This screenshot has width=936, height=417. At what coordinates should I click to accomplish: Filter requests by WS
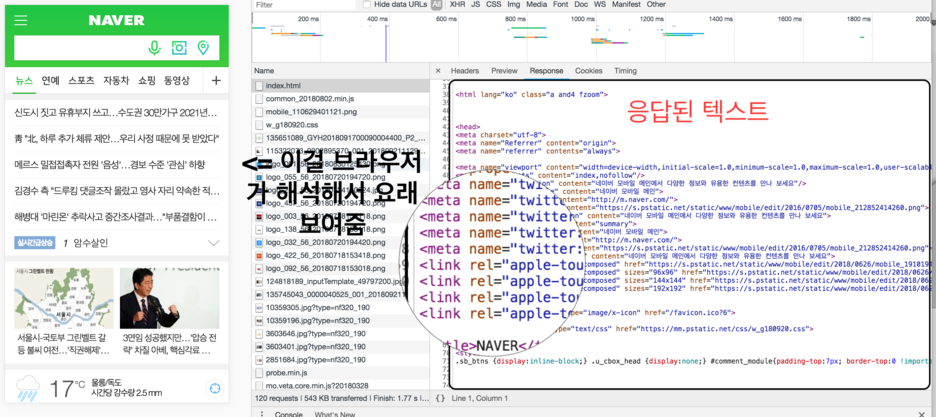[600, 4]
